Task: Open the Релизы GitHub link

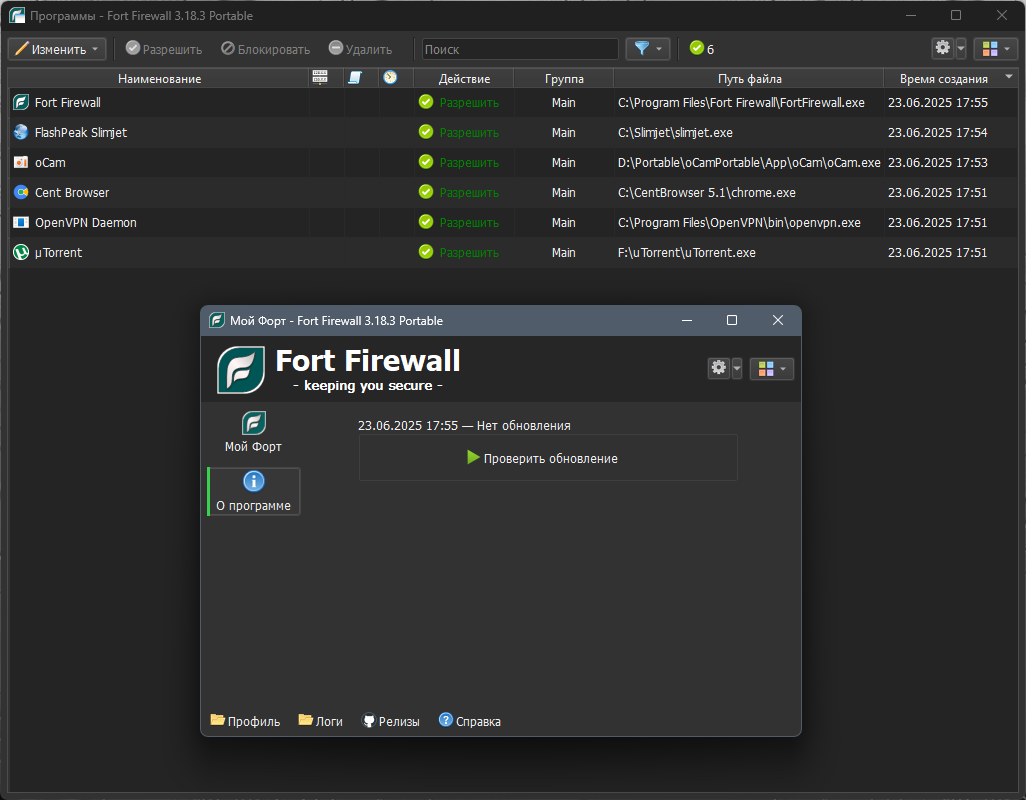Action: [391, 721]
